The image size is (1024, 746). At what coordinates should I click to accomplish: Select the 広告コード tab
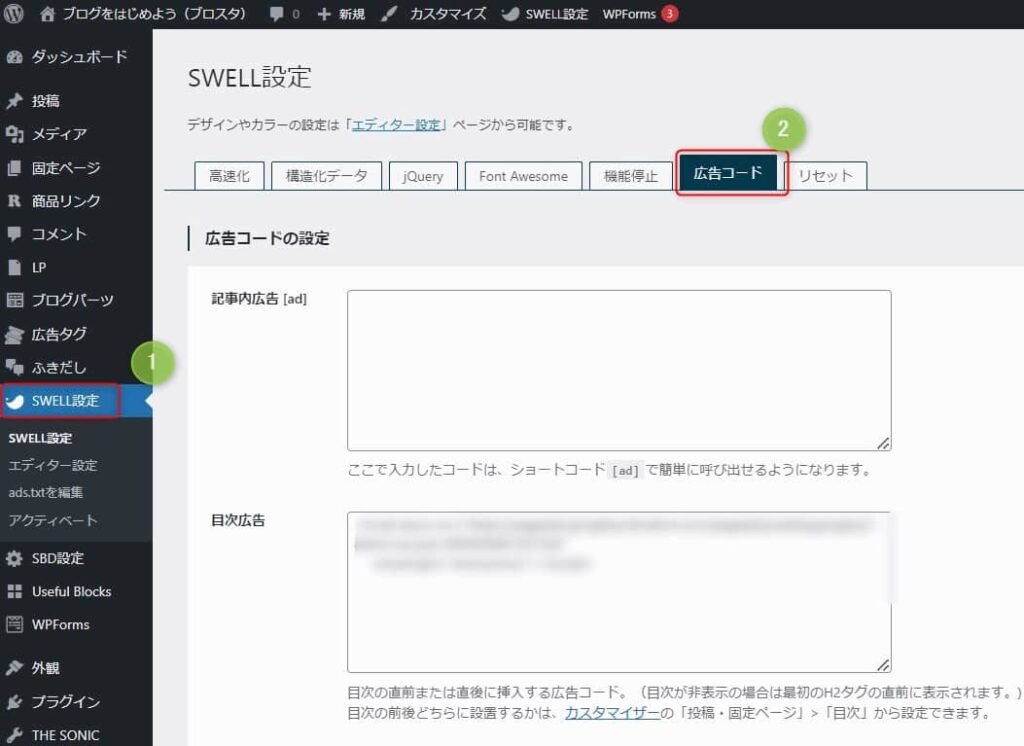click(728, 173)
